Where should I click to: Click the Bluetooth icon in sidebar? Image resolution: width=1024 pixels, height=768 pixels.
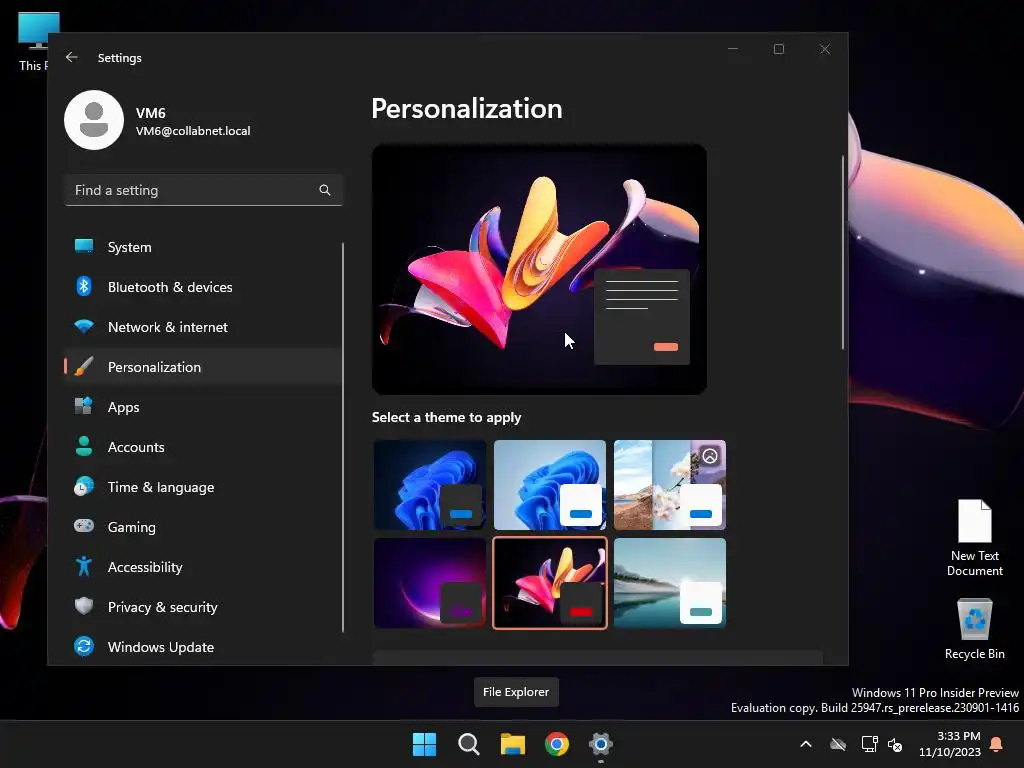(84, 286)
